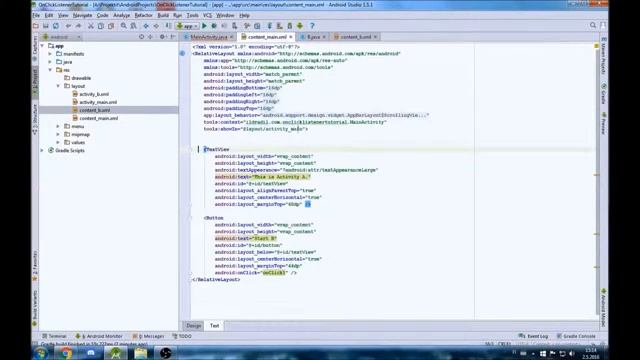Open the Navigate menu
Viewport: 640px width, 360px height.
click(x=82, y=16)
